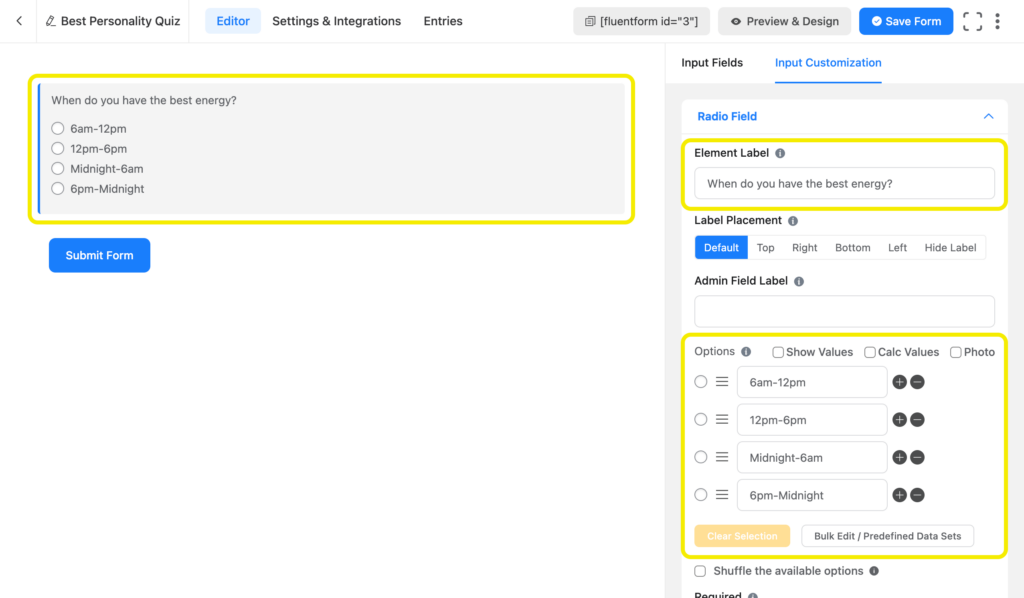Go back using the left arrow icon
The width and height of the screenshot is (1024, 598).
click(x=19, y=21)
